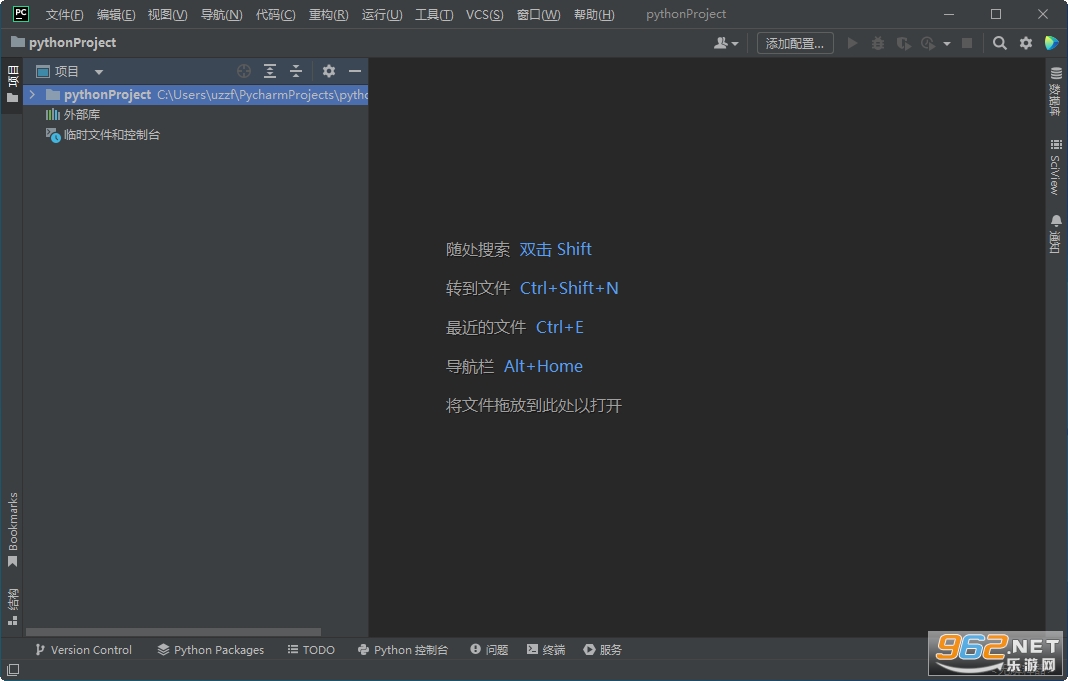
Task: Click the Stop square icon
Action: (x=967, y=44)
